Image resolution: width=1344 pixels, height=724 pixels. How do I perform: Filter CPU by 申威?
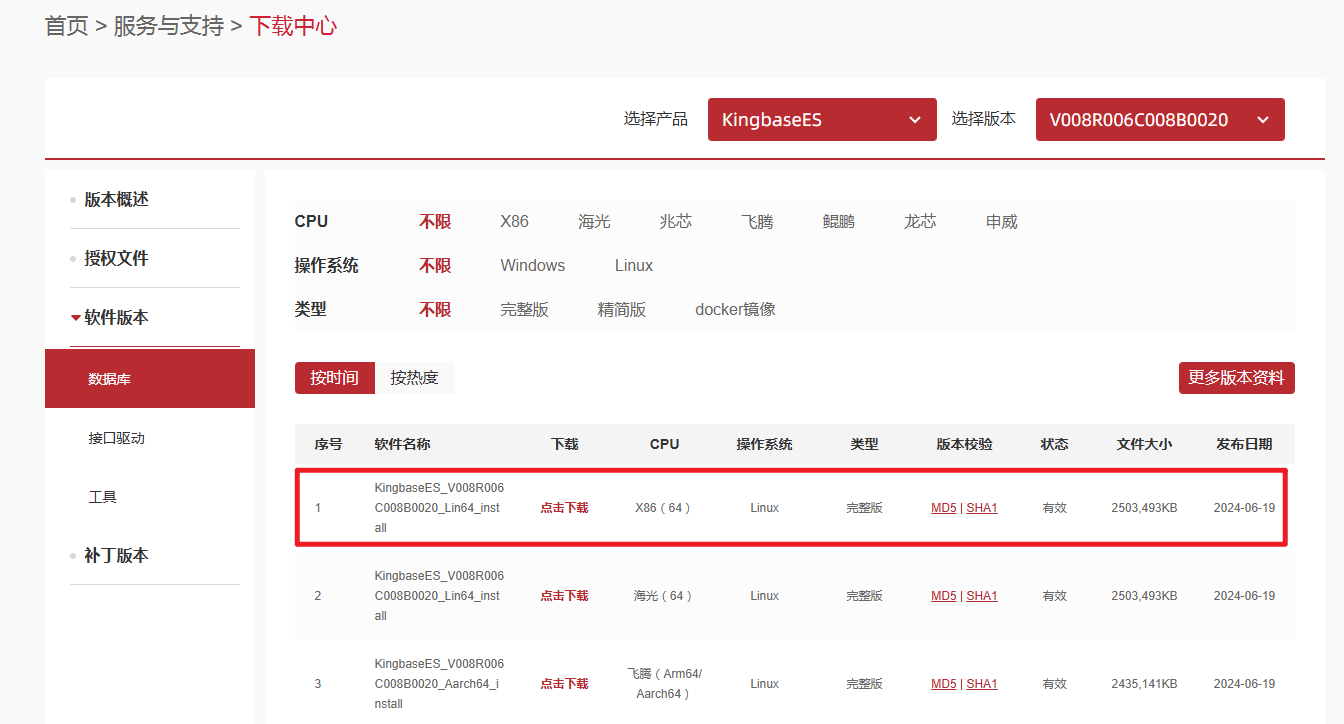point(1002,222)
